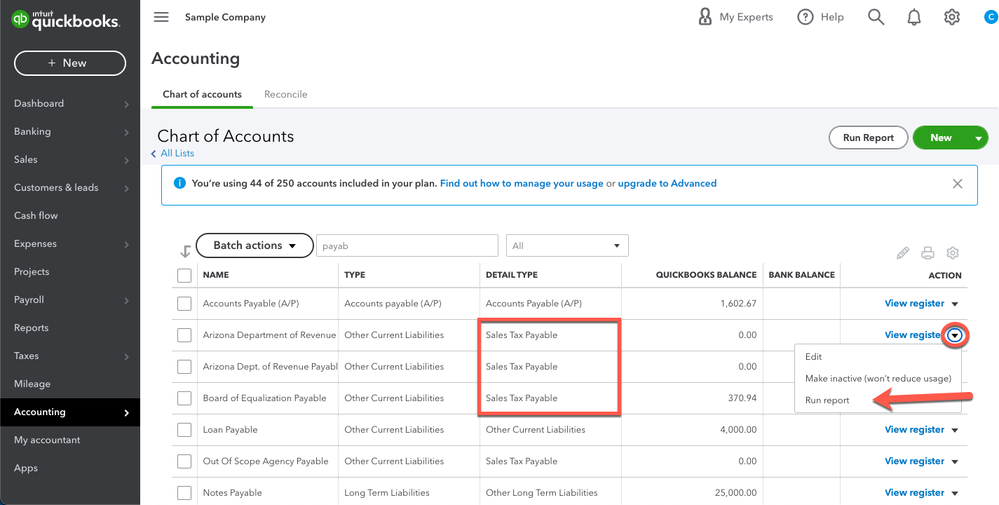Click the green New account button
Screen dimensions: 999x505
tap(941, 138)
